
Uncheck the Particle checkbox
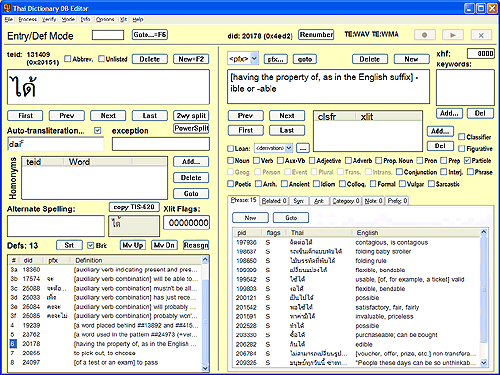click(x=467, y=161)
